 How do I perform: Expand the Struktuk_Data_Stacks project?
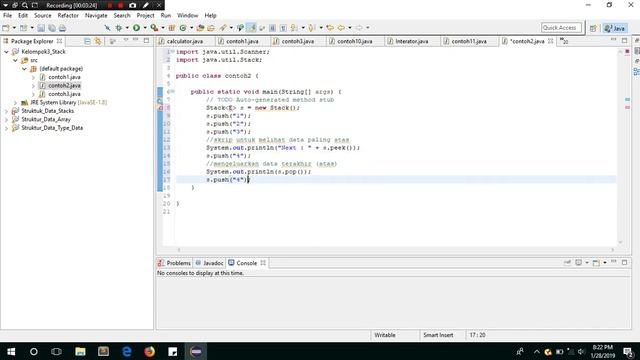point(6,111)
